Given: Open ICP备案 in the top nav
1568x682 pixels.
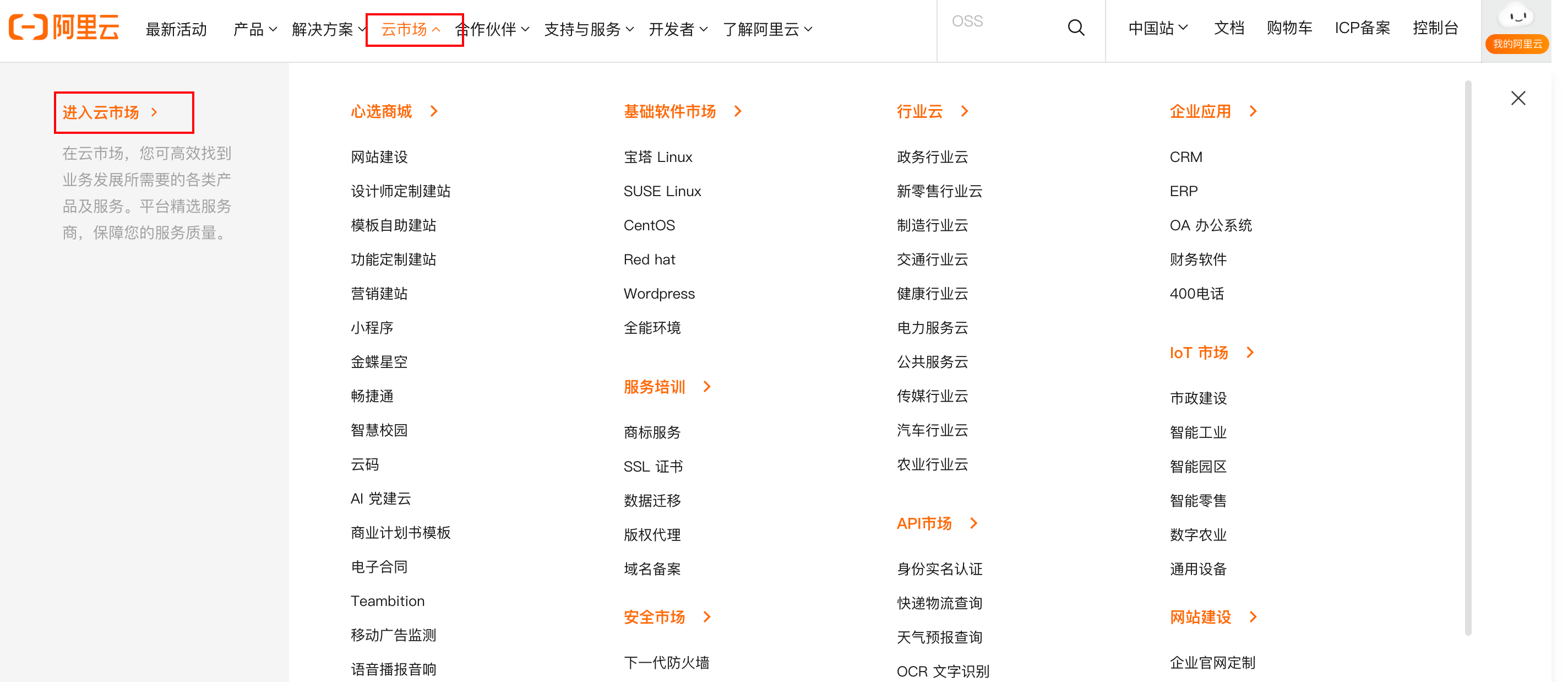Looking at the screenshot, I should tap(1362, 28).
